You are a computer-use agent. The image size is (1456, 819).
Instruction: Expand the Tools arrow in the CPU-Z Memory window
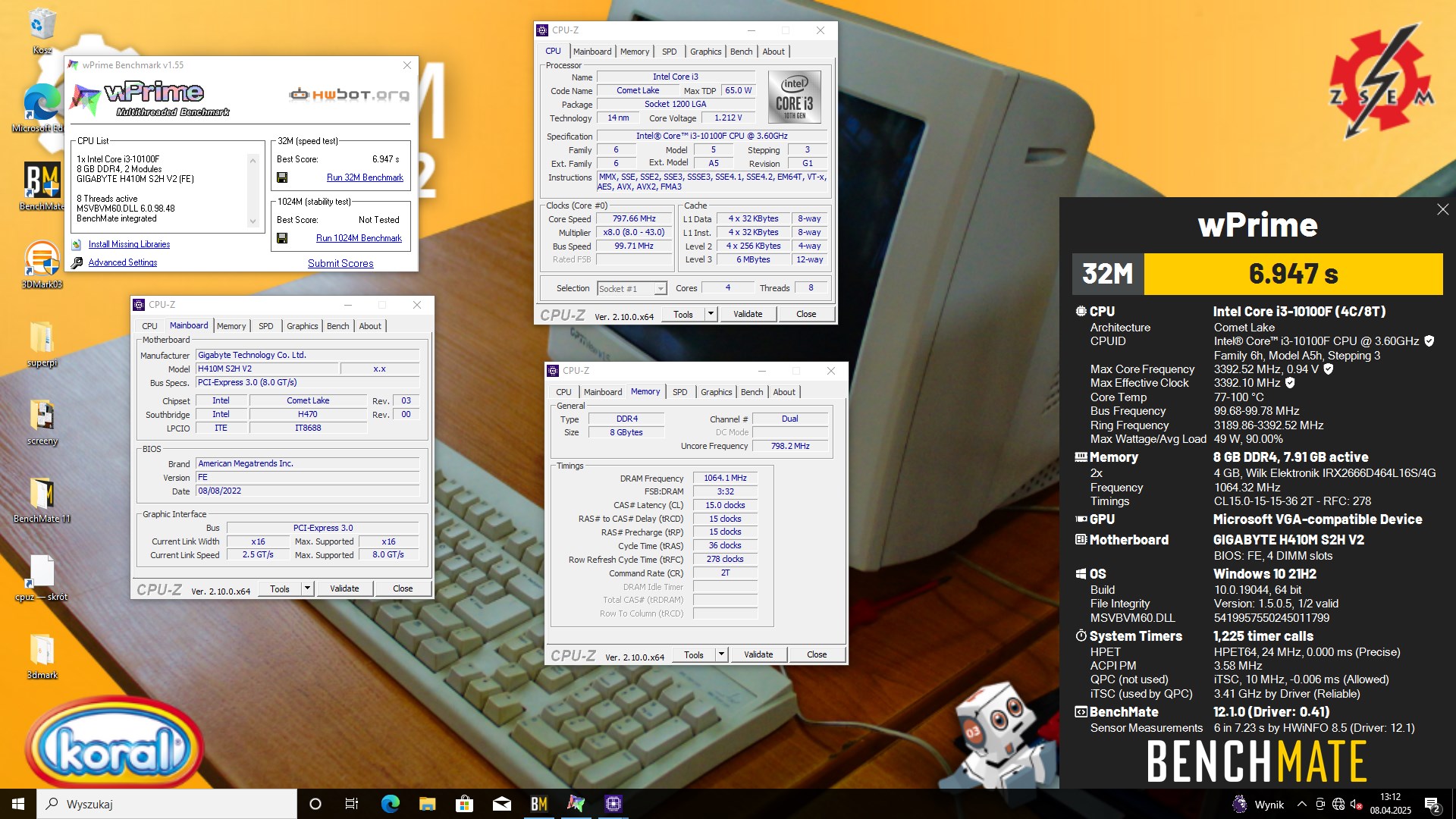click(x=721, y=654)
